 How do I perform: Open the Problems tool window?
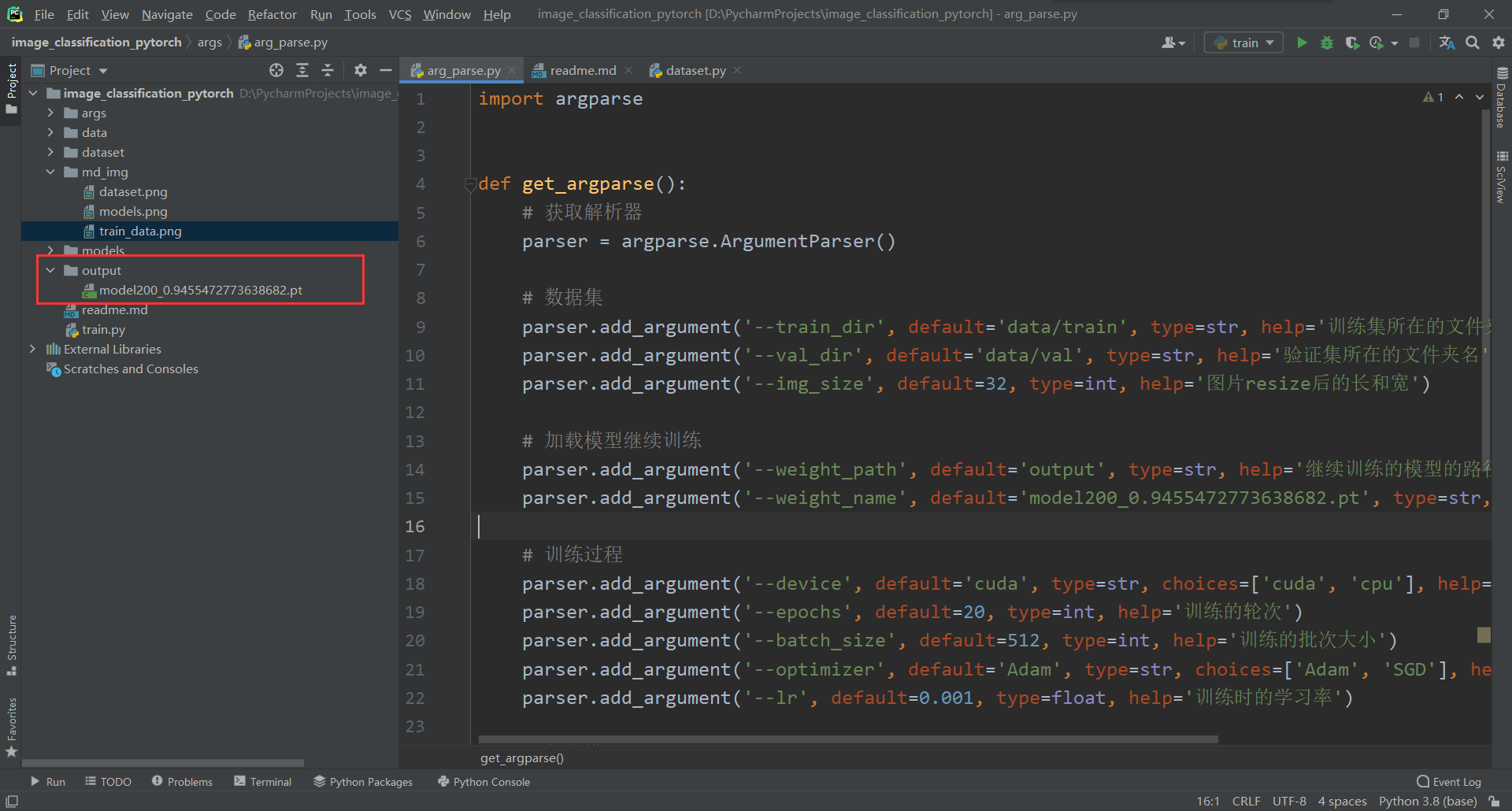click(x=182, y=782)
